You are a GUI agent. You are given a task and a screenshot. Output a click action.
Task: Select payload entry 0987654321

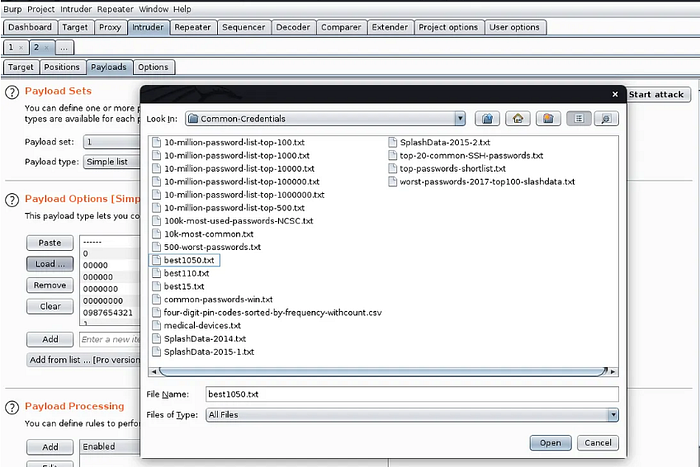click(x=108, y=313)
